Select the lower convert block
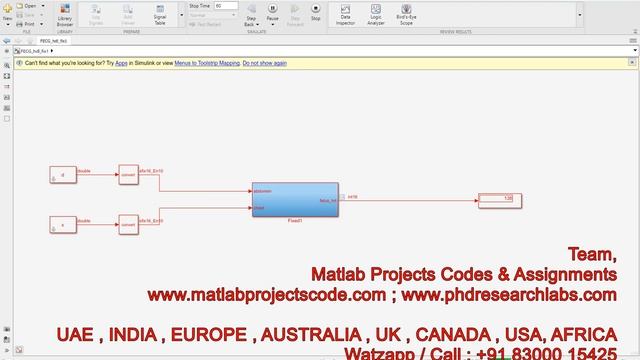640x360 pixels. click(x=128, y=225)
